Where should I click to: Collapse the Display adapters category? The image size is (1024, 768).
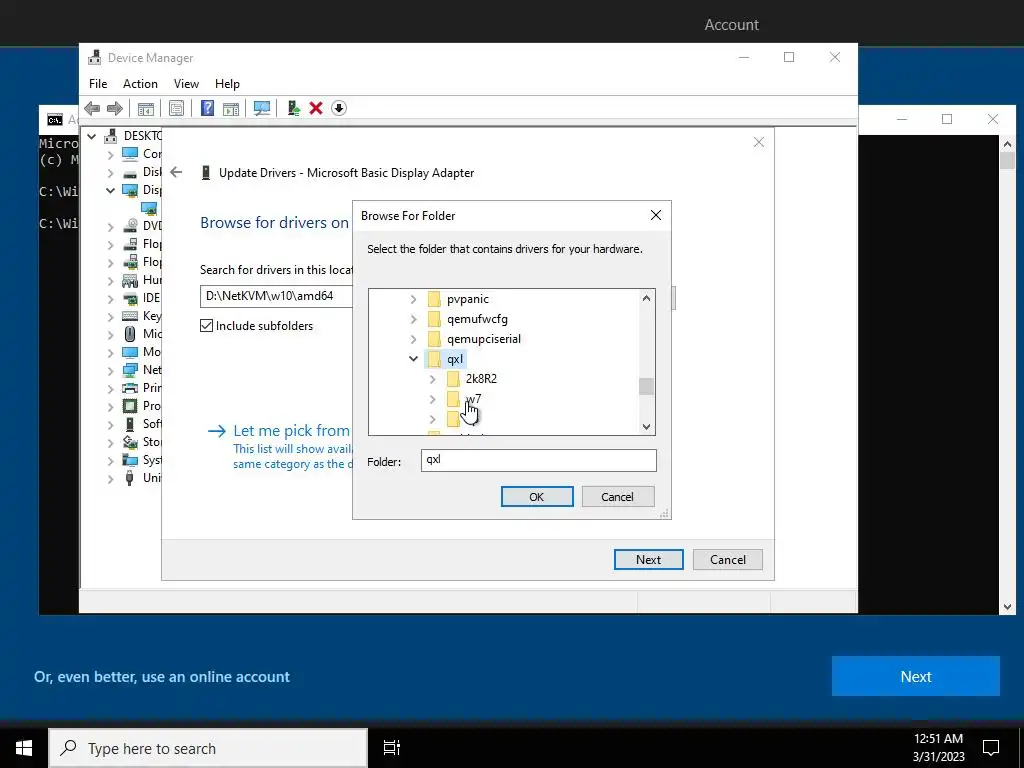point(110,190)
